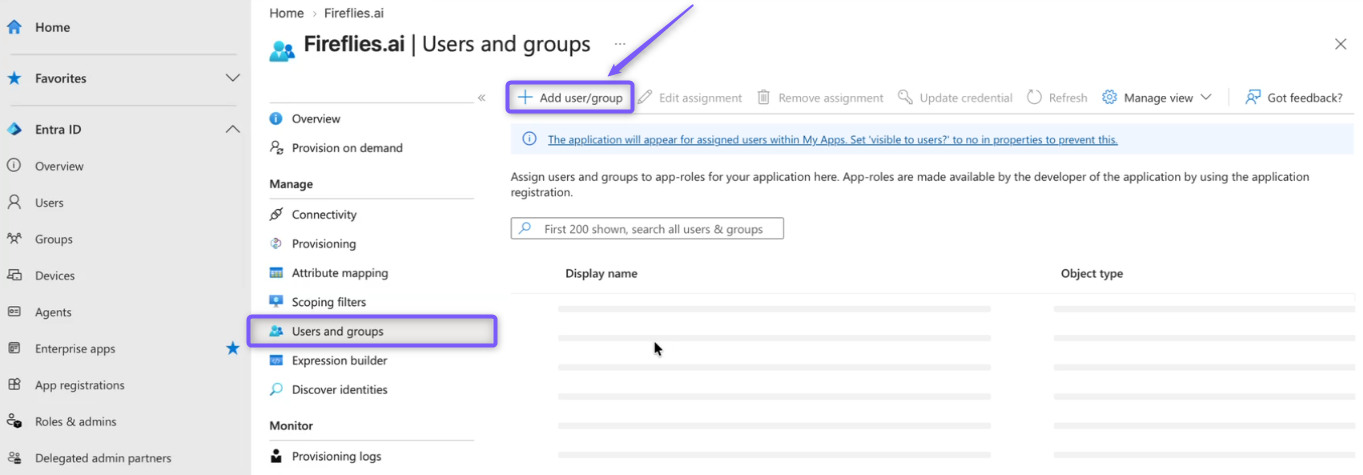Open Provisioning logs under Monitor
The width and height of the screenshot is (1363, 475).
pos(336,456)
